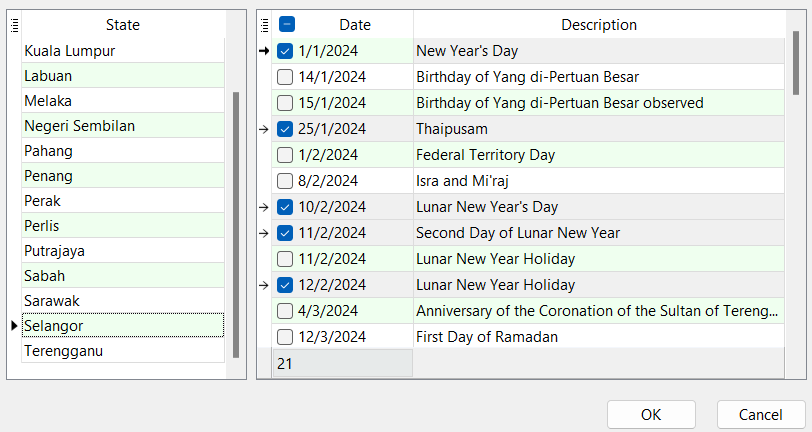Open the holiday grid column chooser icon
This screenshot has width=812, height=432.
click(x=264, y=25)
